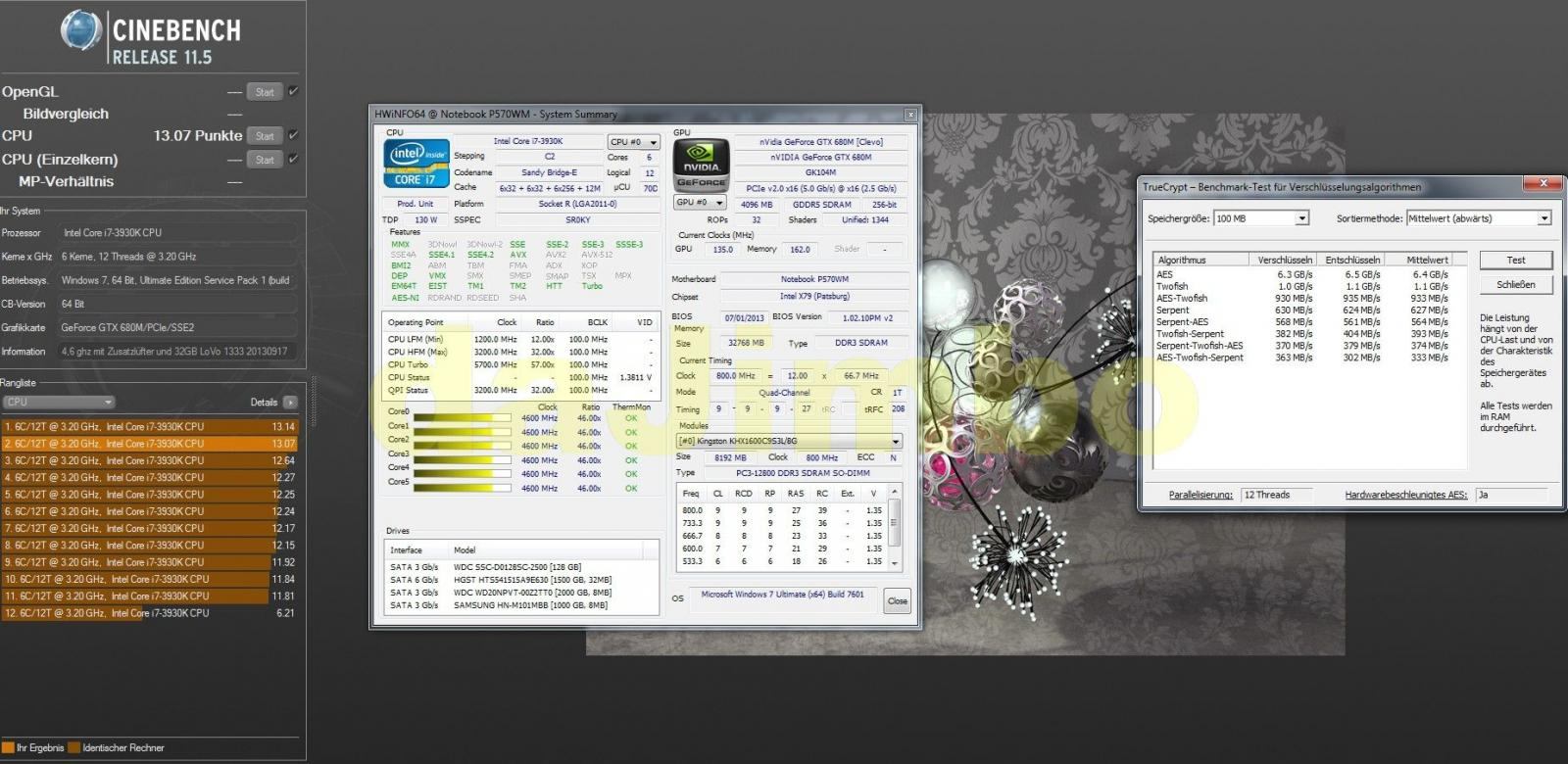Click the Grafikkarte field GeForce GTX 680M
The image size is (1568, 764).
click(177, 327)
